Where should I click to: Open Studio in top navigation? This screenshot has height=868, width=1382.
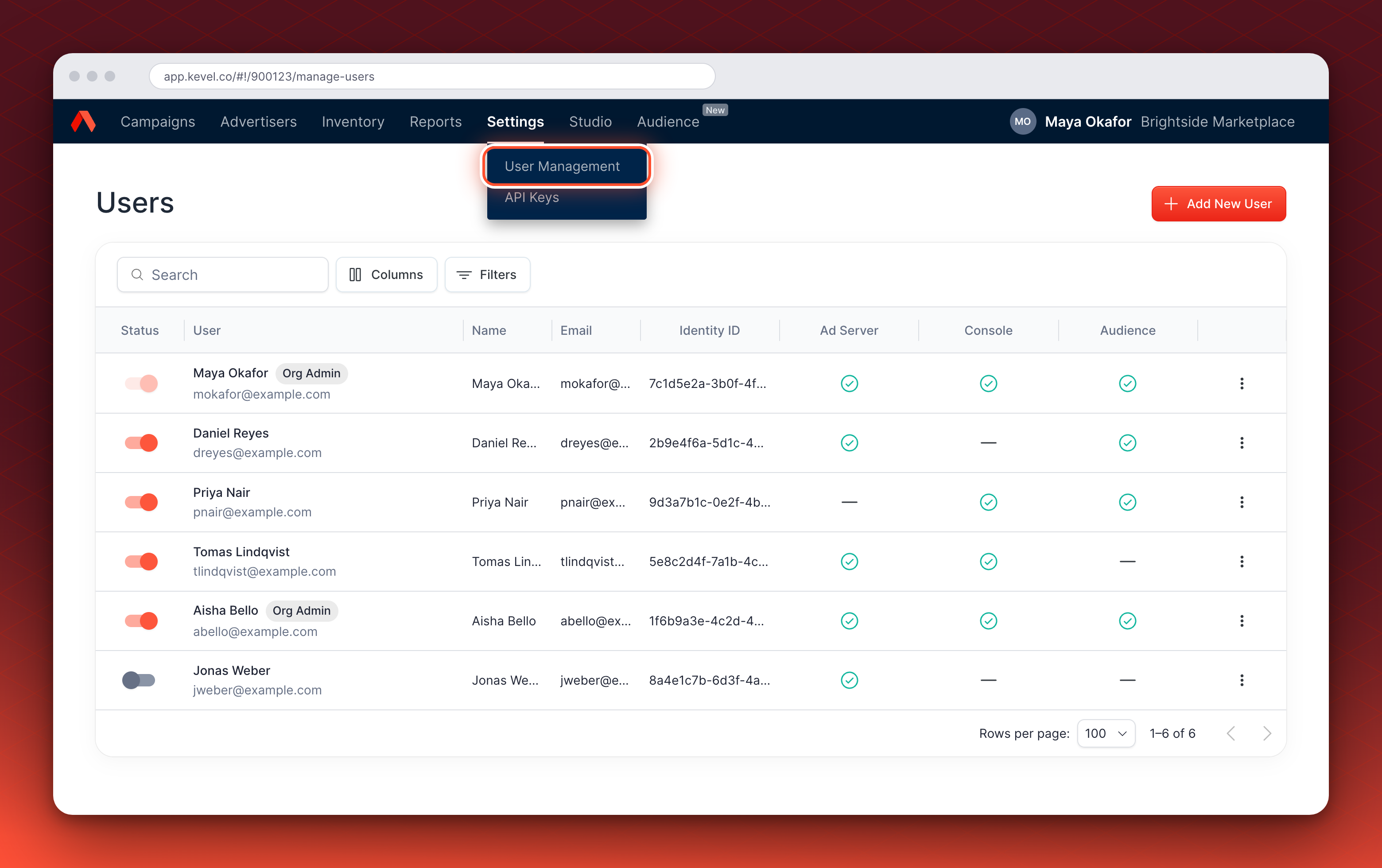(590, 122)
